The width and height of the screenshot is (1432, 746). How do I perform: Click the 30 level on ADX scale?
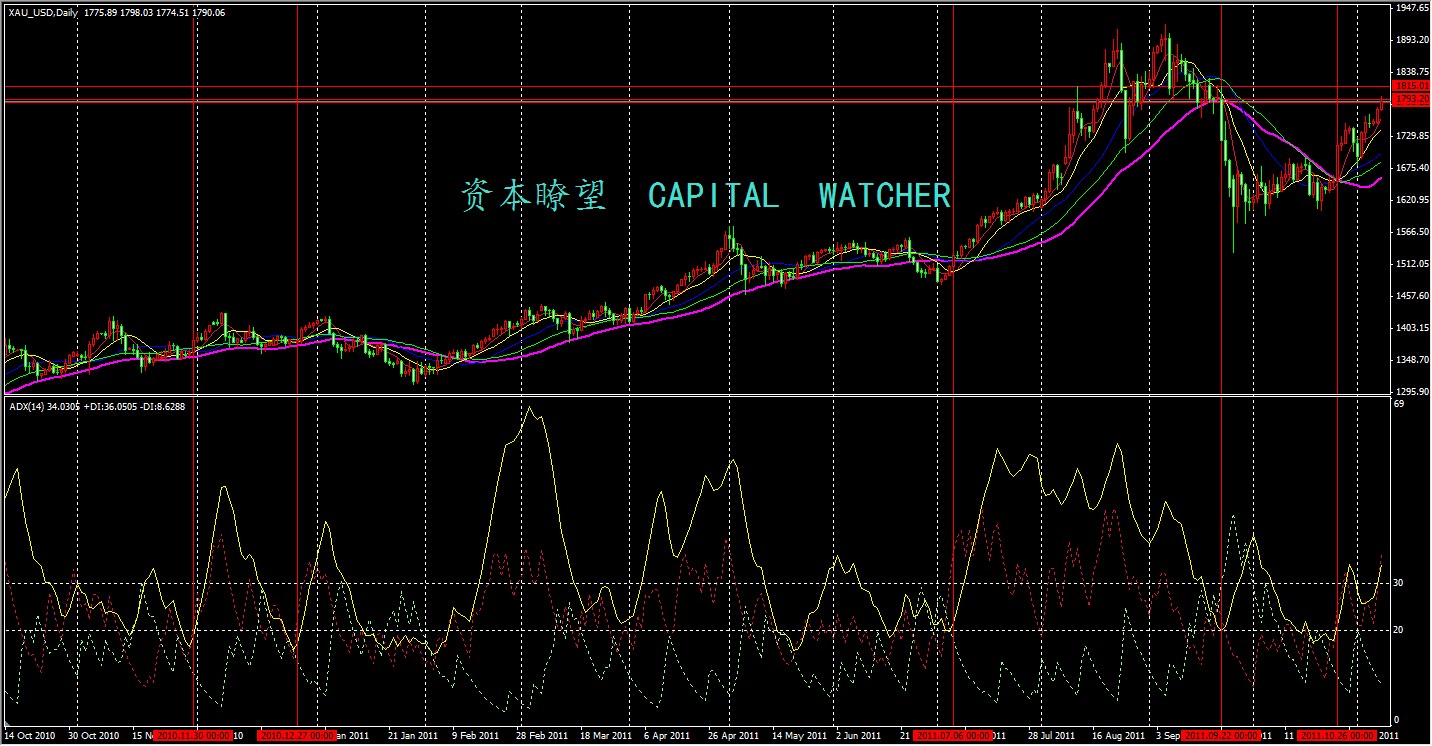click(x=1400, y=583)
